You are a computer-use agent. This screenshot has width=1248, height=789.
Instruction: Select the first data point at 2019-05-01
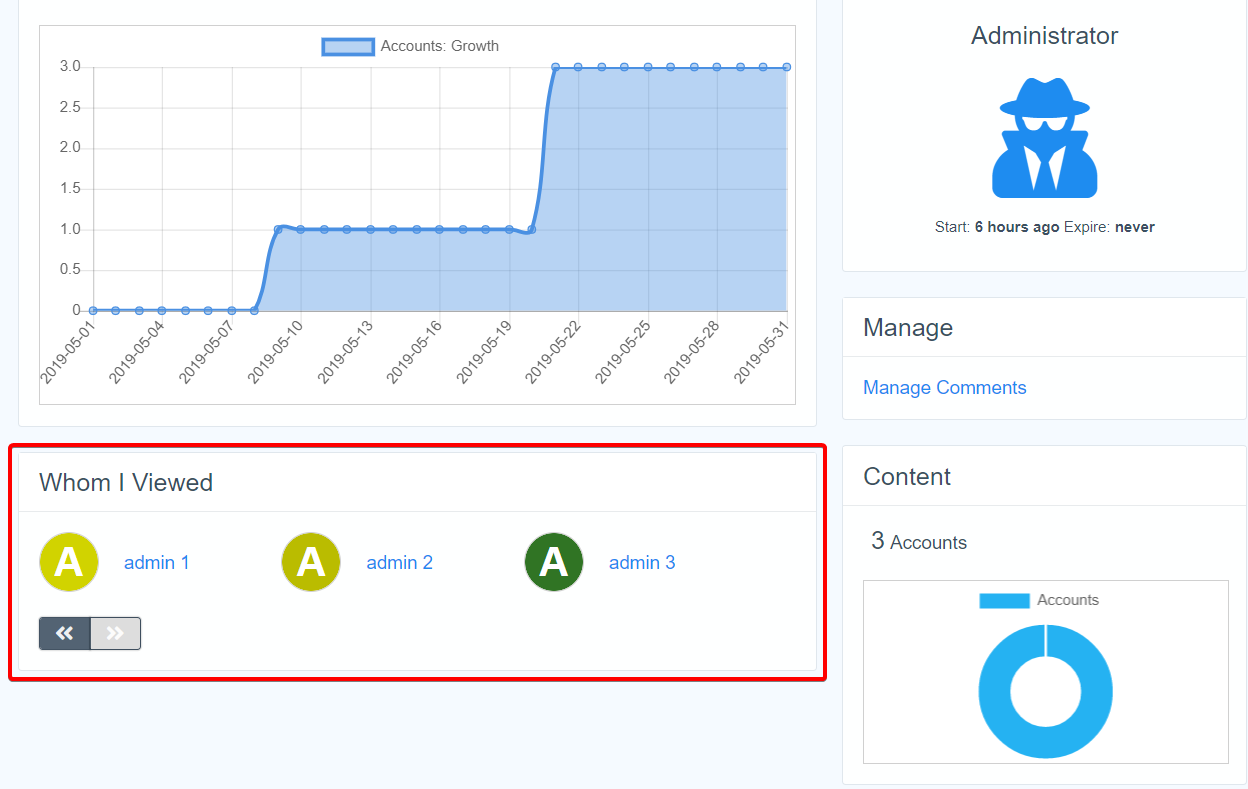(92, 310)
